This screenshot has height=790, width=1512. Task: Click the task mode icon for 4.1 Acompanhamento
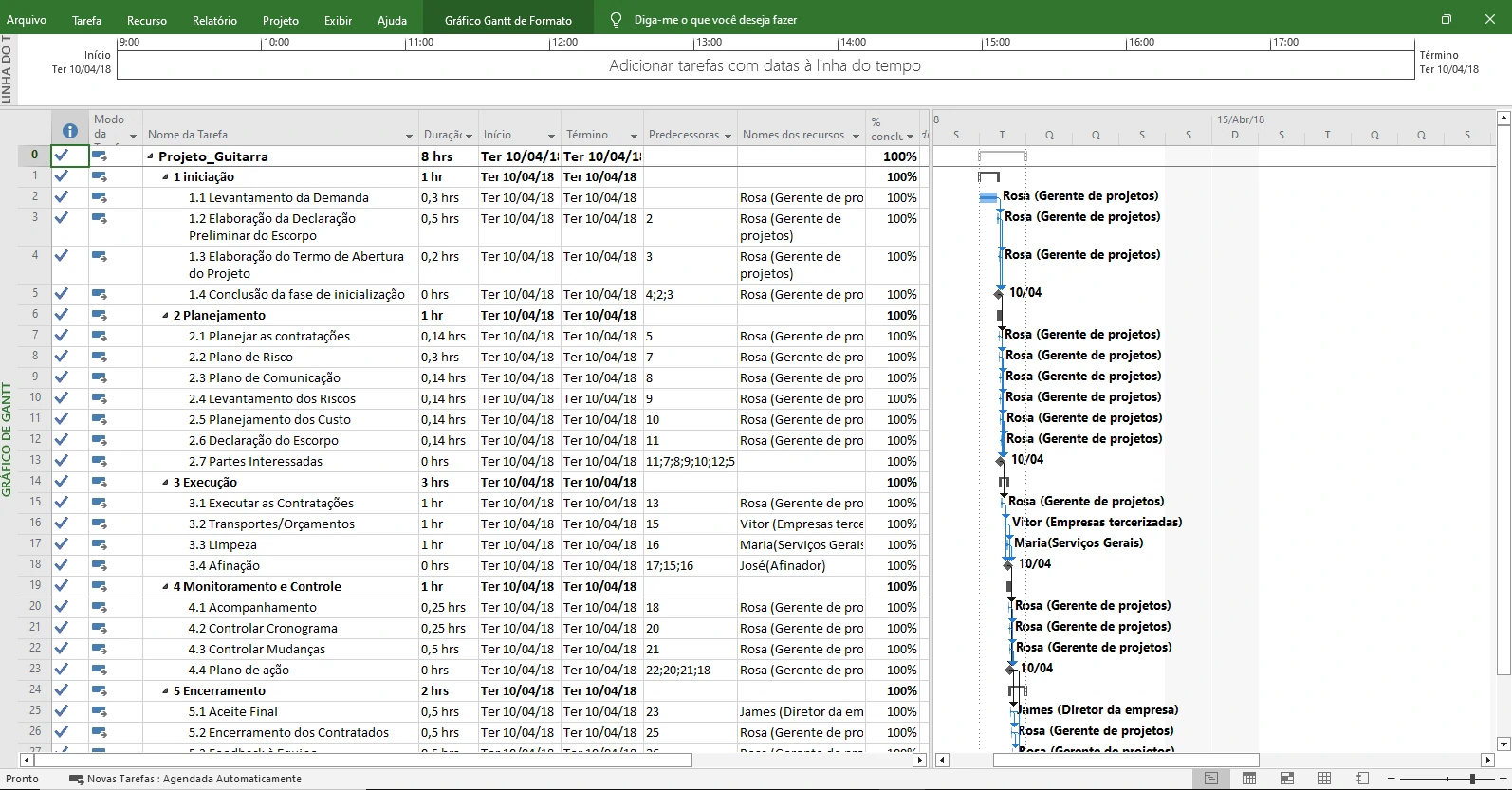[100, 607]
